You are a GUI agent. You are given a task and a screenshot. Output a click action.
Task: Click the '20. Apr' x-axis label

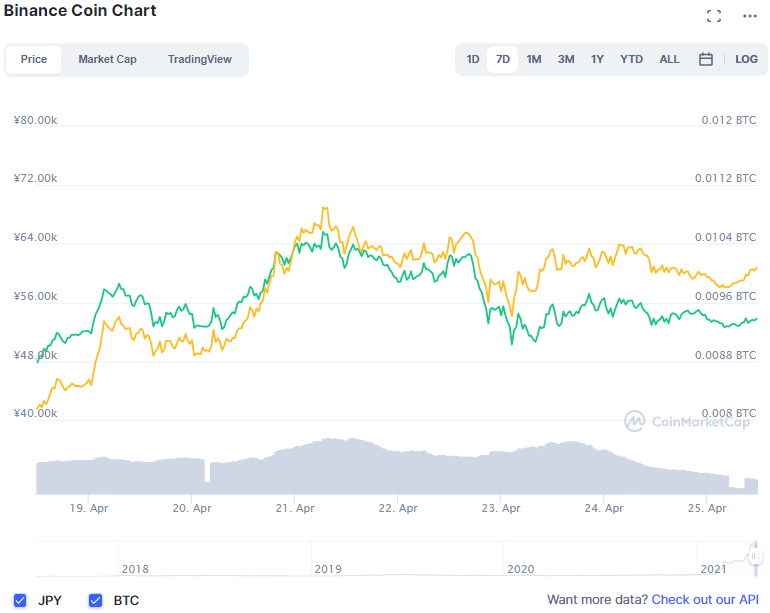tap(192, 508)
